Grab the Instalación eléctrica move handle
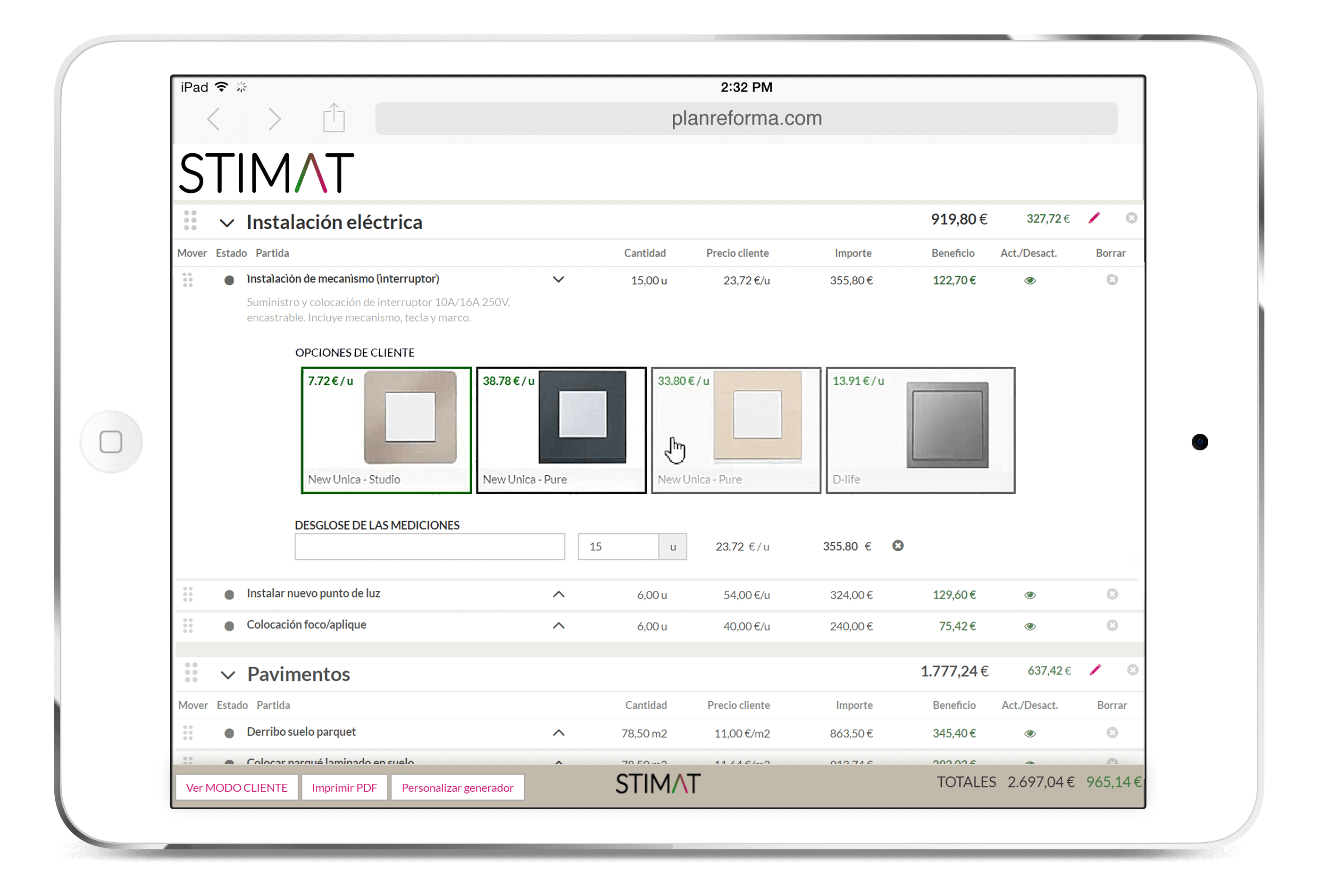Viewport: 1321px width, 896px height. (x=191, y=220)
